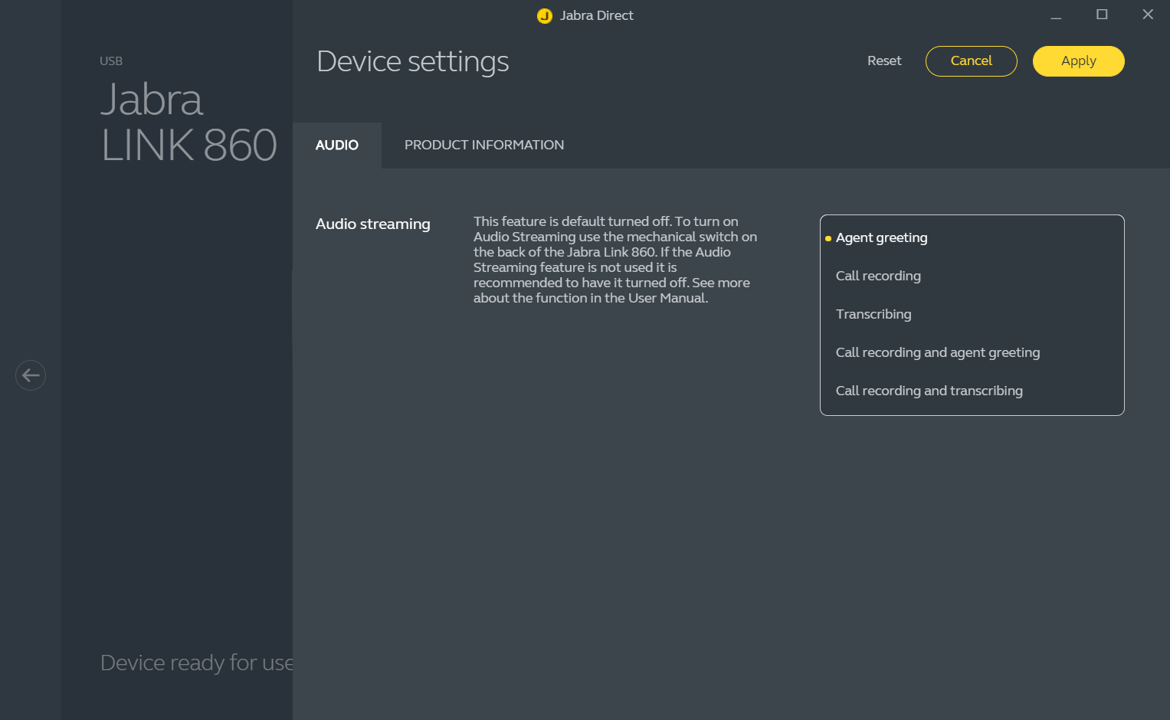Open the PRODUCT INFORMATION tab

coord(484,145)
